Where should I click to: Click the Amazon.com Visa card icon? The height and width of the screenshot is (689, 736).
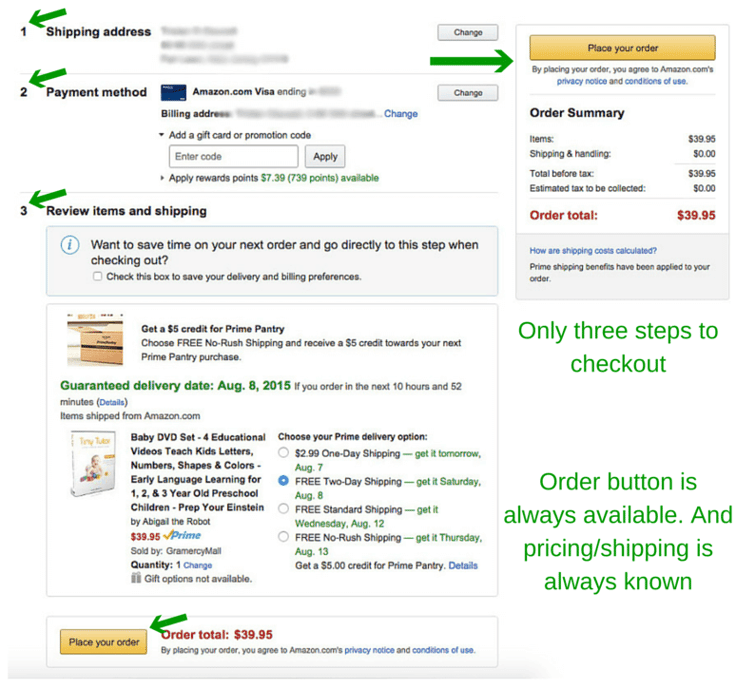click(x=173, y=92)
